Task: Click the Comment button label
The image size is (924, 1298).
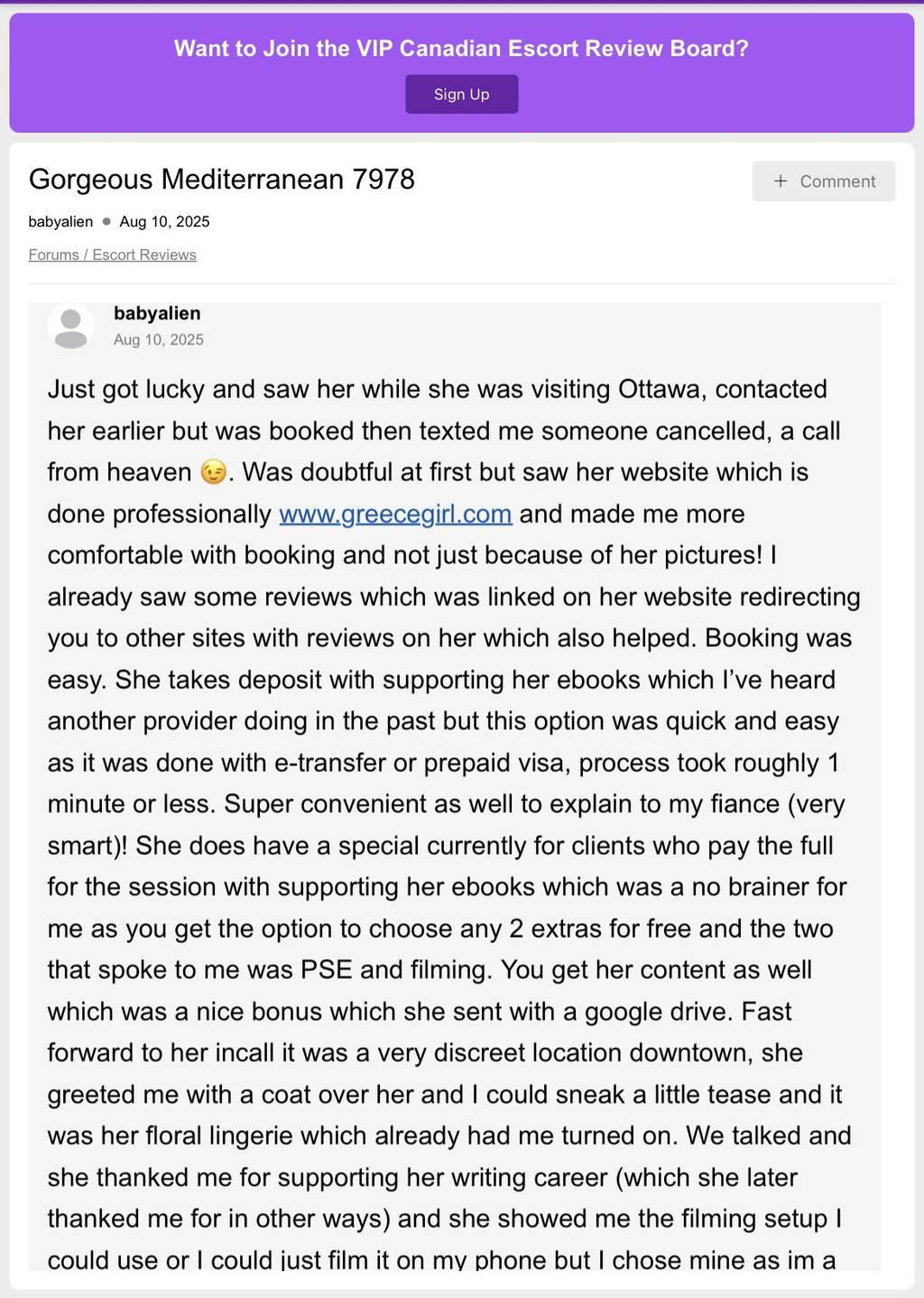Action: (837, 181)
